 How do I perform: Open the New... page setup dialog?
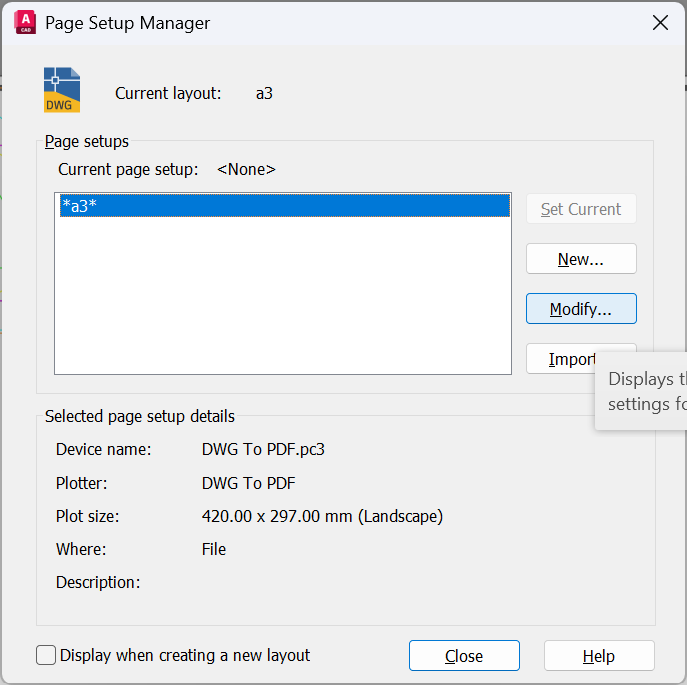click(x=581, y=259)
